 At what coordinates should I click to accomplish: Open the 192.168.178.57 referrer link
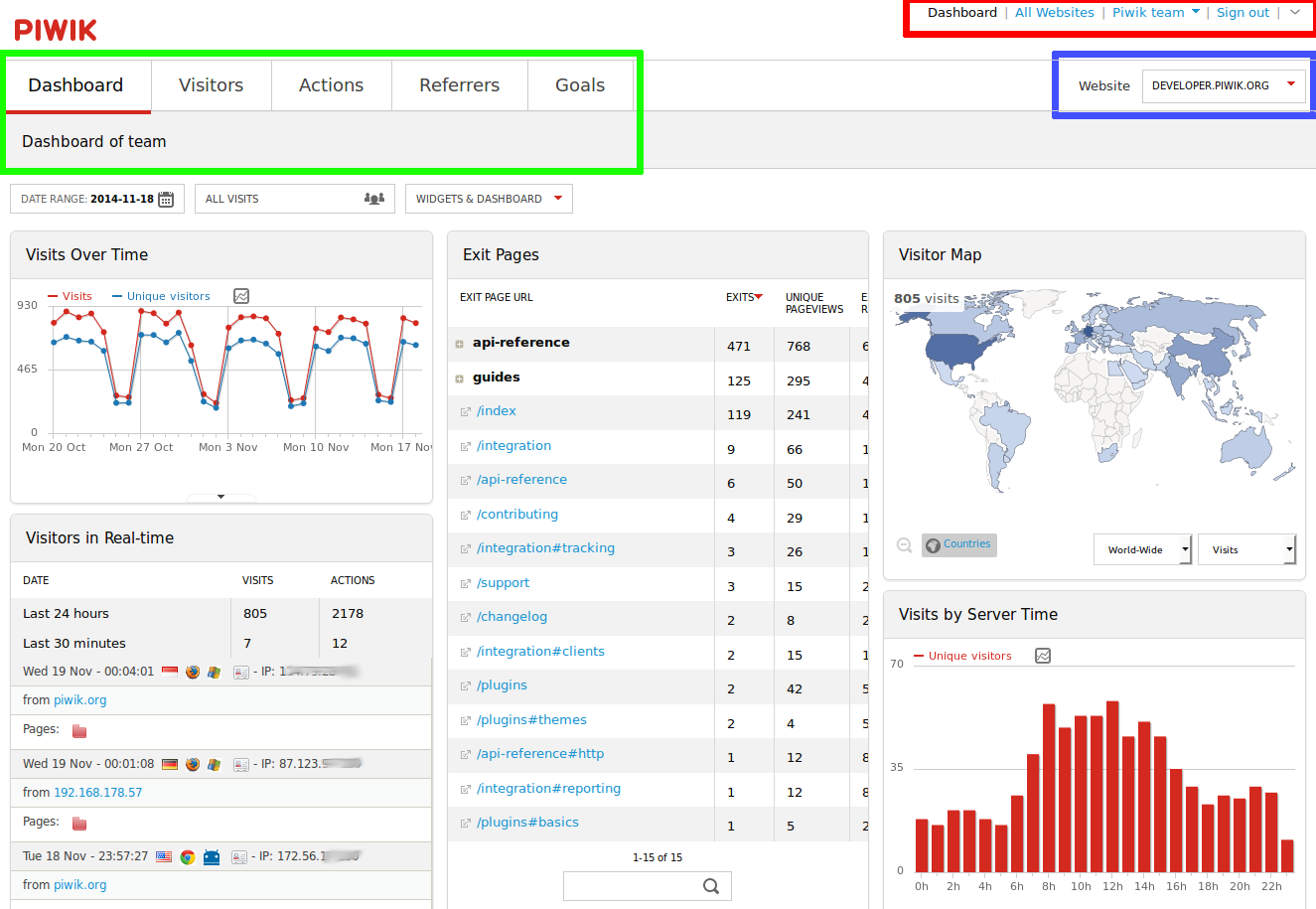[x=97, y=793]
